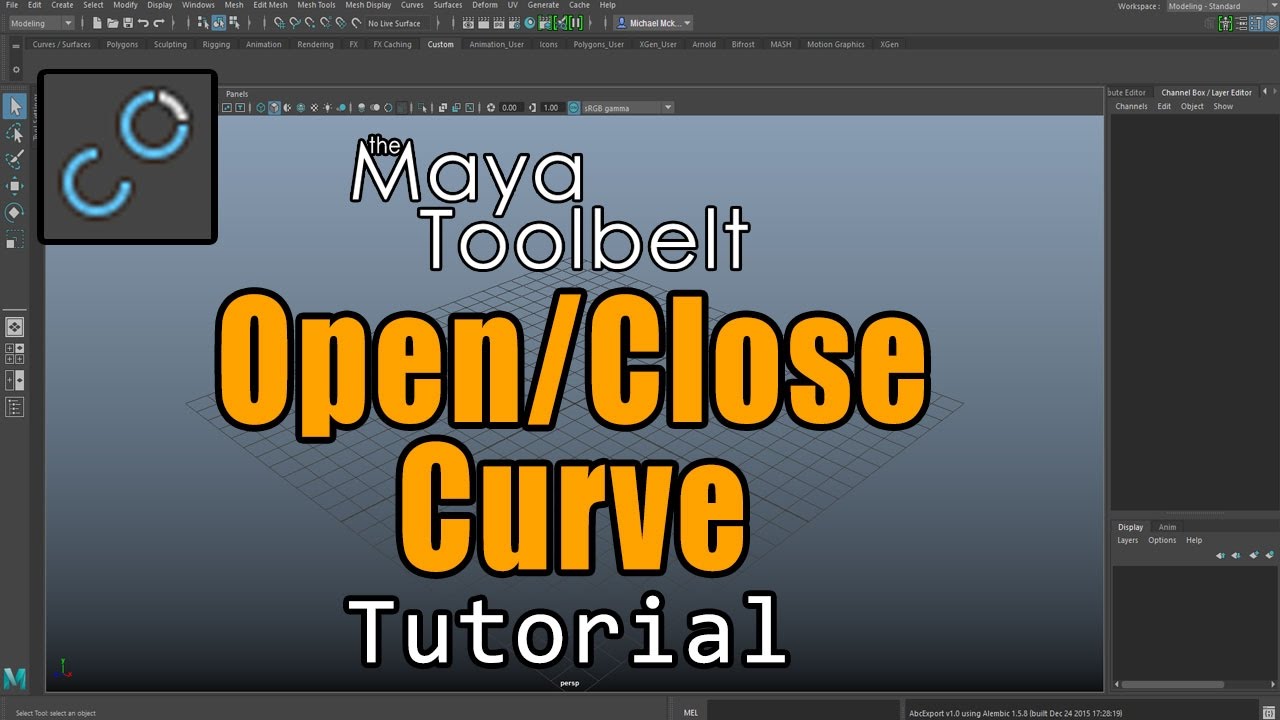1280x720 pixels.
Task: Toggle Modeling Toolkit in top-right sidebar icons
Action: [1209, 23]
